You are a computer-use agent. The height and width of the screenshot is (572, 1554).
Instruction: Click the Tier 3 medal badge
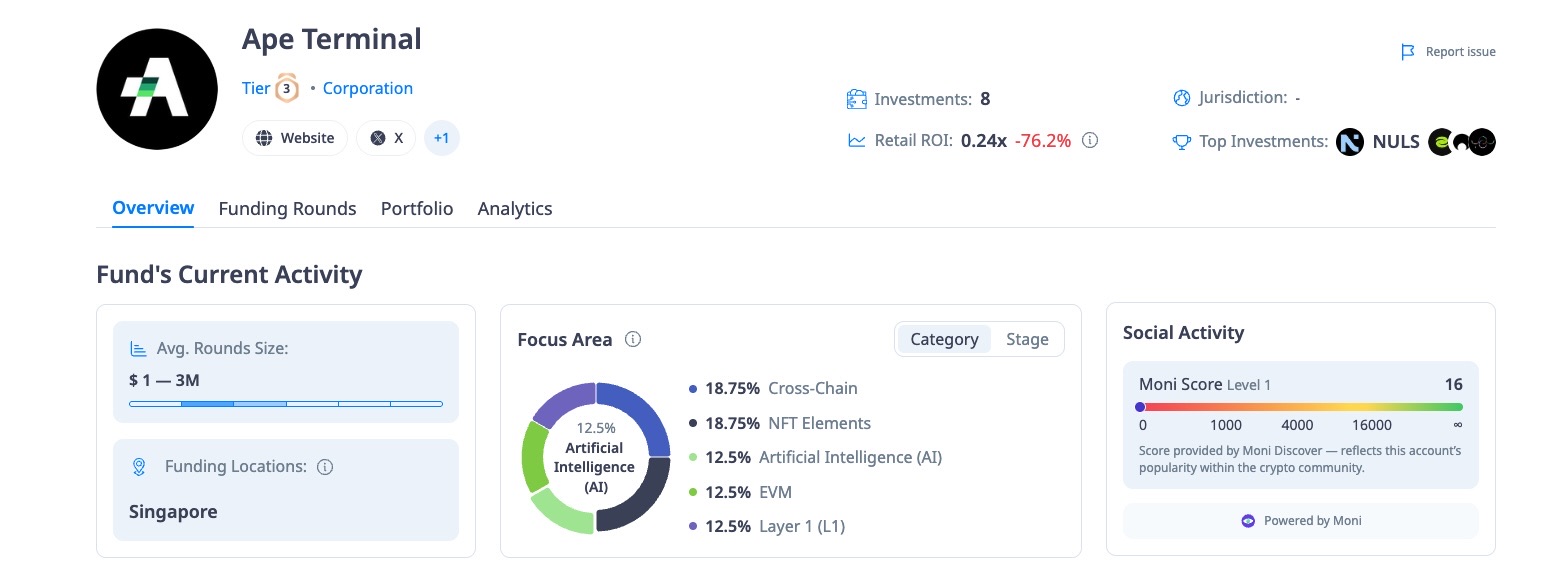287,89
